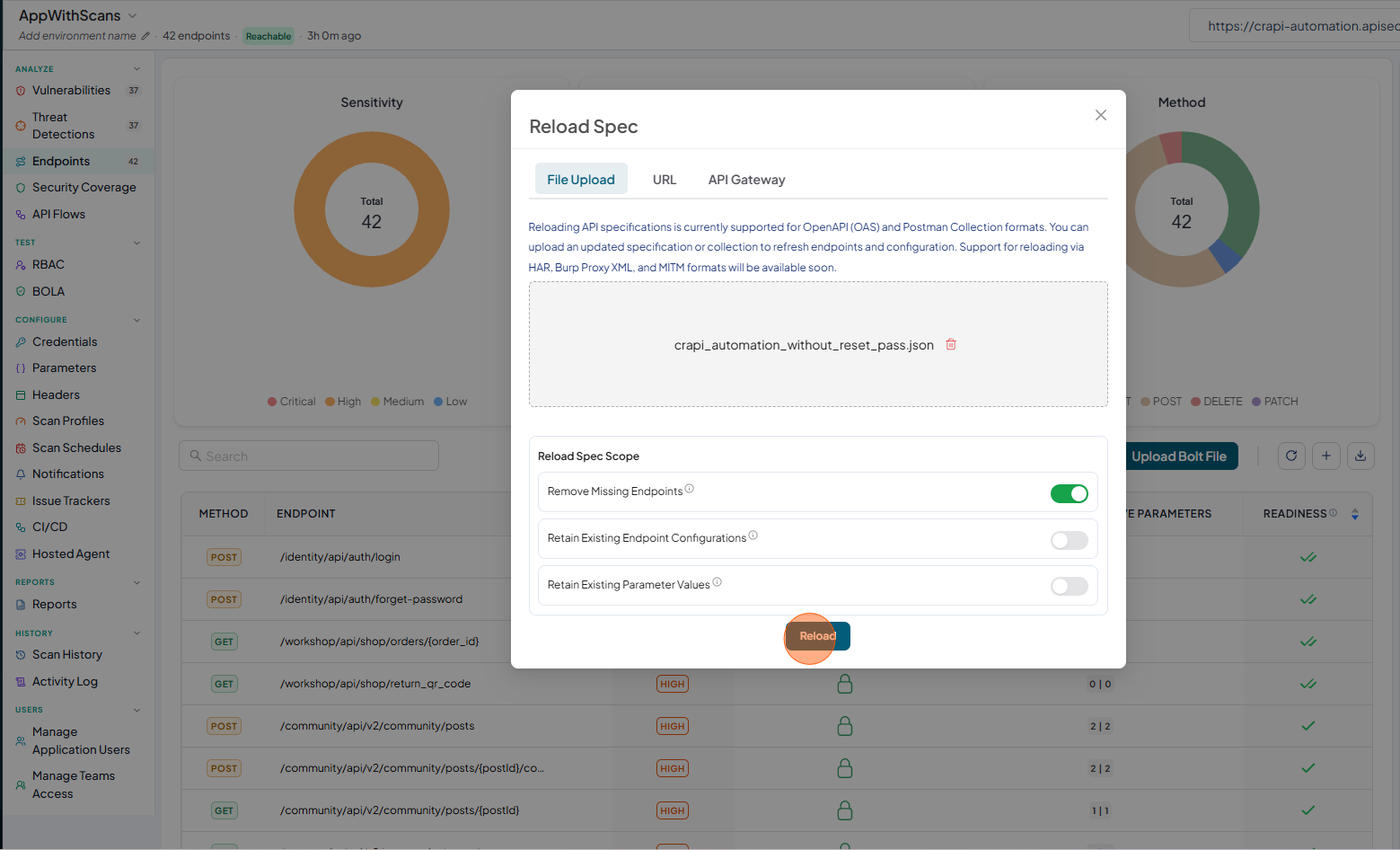Delete the uploaded crapi_automation json file
Screen dimensions: 1400x850
click(951, 344)
